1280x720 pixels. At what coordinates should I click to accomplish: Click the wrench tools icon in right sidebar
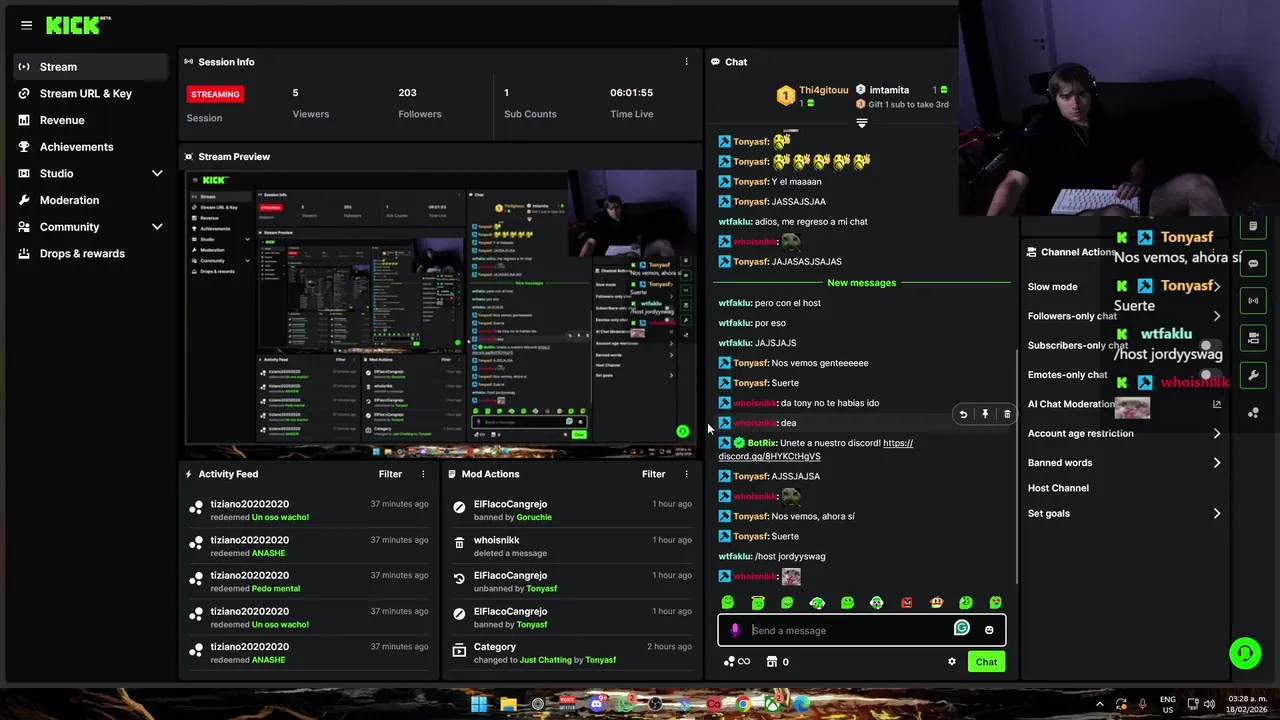(1253, 375)
